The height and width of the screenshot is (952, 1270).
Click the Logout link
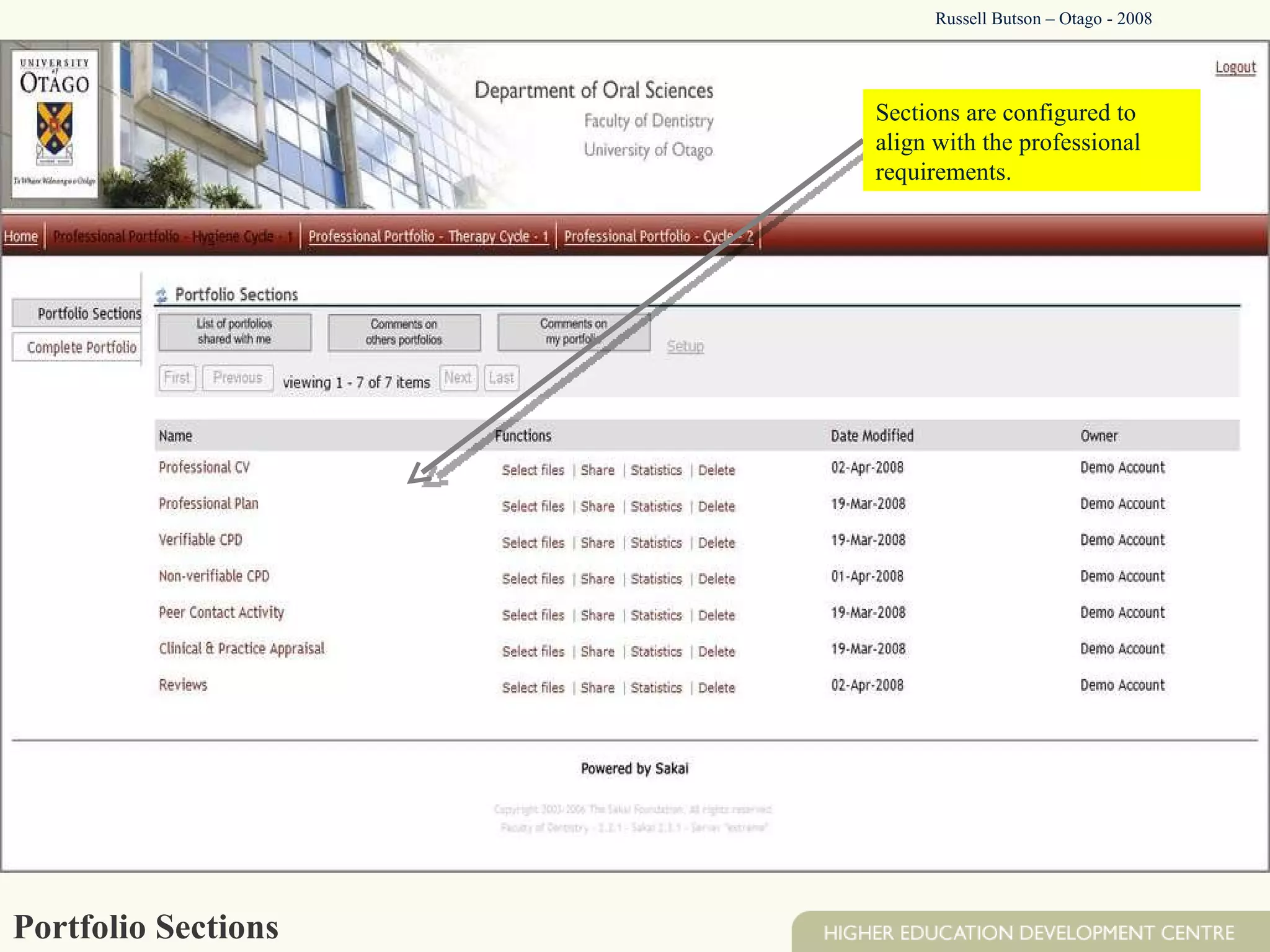[1235, 67]
